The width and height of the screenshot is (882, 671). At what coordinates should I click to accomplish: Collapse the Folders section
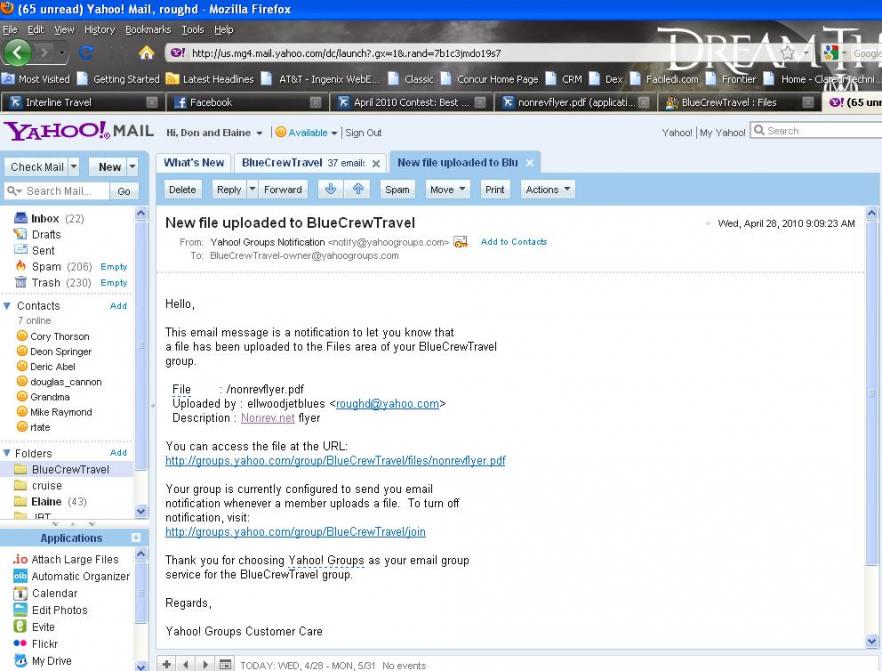(x=9, y=453)
